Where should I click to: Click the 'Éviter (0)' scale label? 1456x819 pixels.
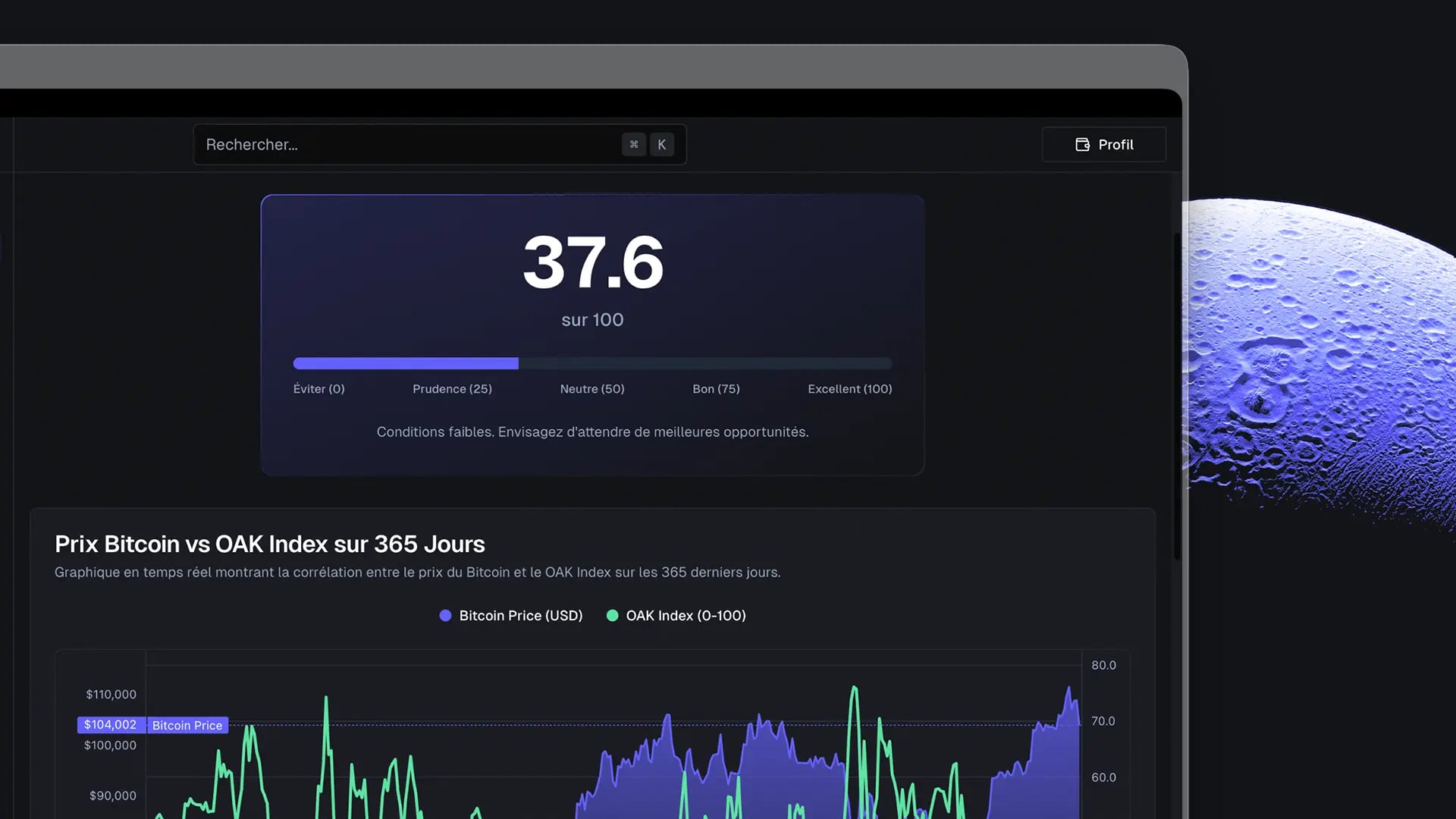319,389
